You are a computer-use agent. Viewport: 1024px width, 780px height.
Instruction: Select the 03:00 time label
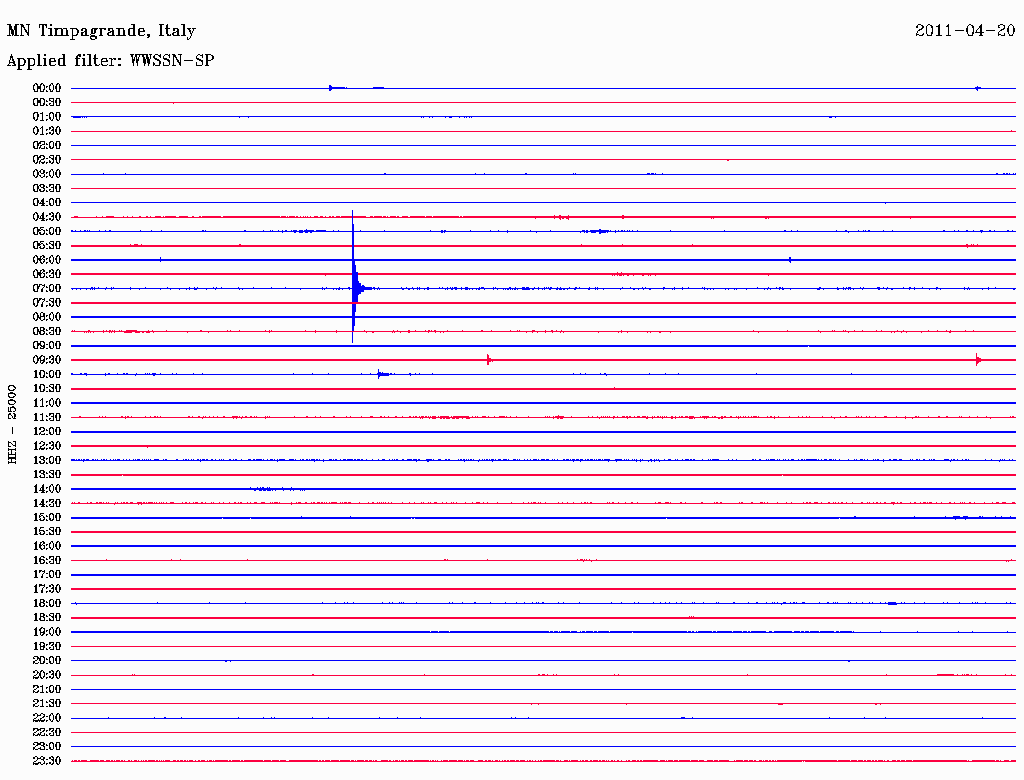point(47,174)
